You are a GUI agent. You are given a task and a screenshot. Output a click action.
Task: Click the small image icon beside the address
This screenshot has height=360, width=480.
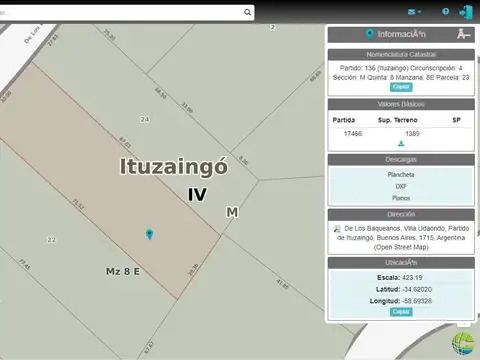coord(337,229)
